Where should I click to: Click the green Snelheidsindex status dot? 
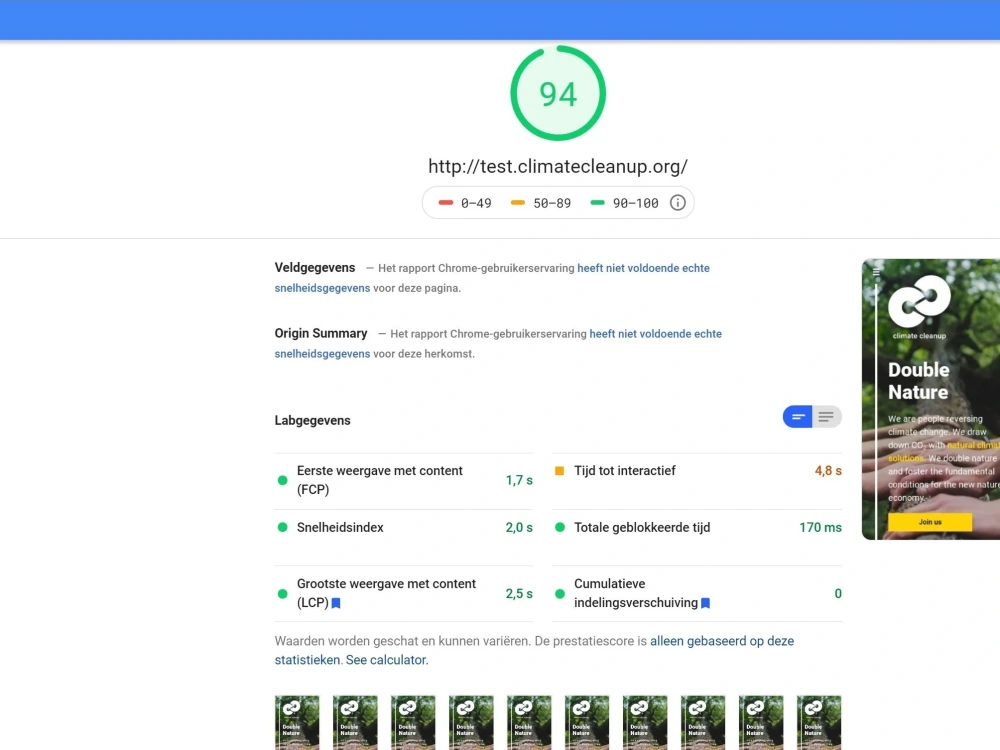point(283,527)
